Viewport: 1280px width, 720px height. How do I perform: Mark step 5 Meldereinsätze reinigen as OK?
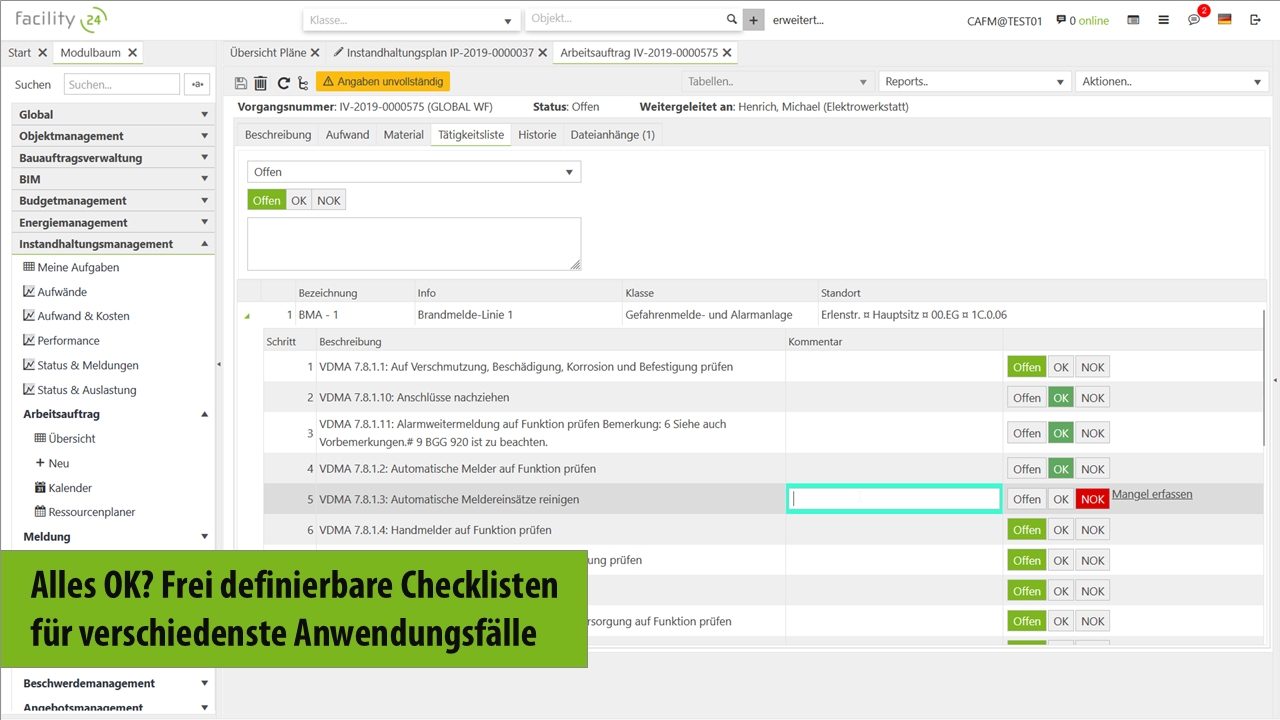click(1061, 499)
